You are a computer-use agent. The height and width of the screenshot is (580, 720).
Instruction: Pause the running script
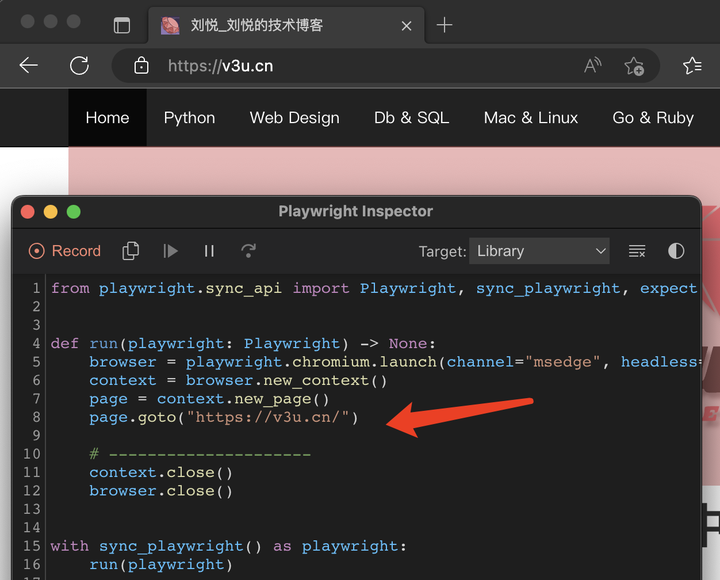(209, 251)
